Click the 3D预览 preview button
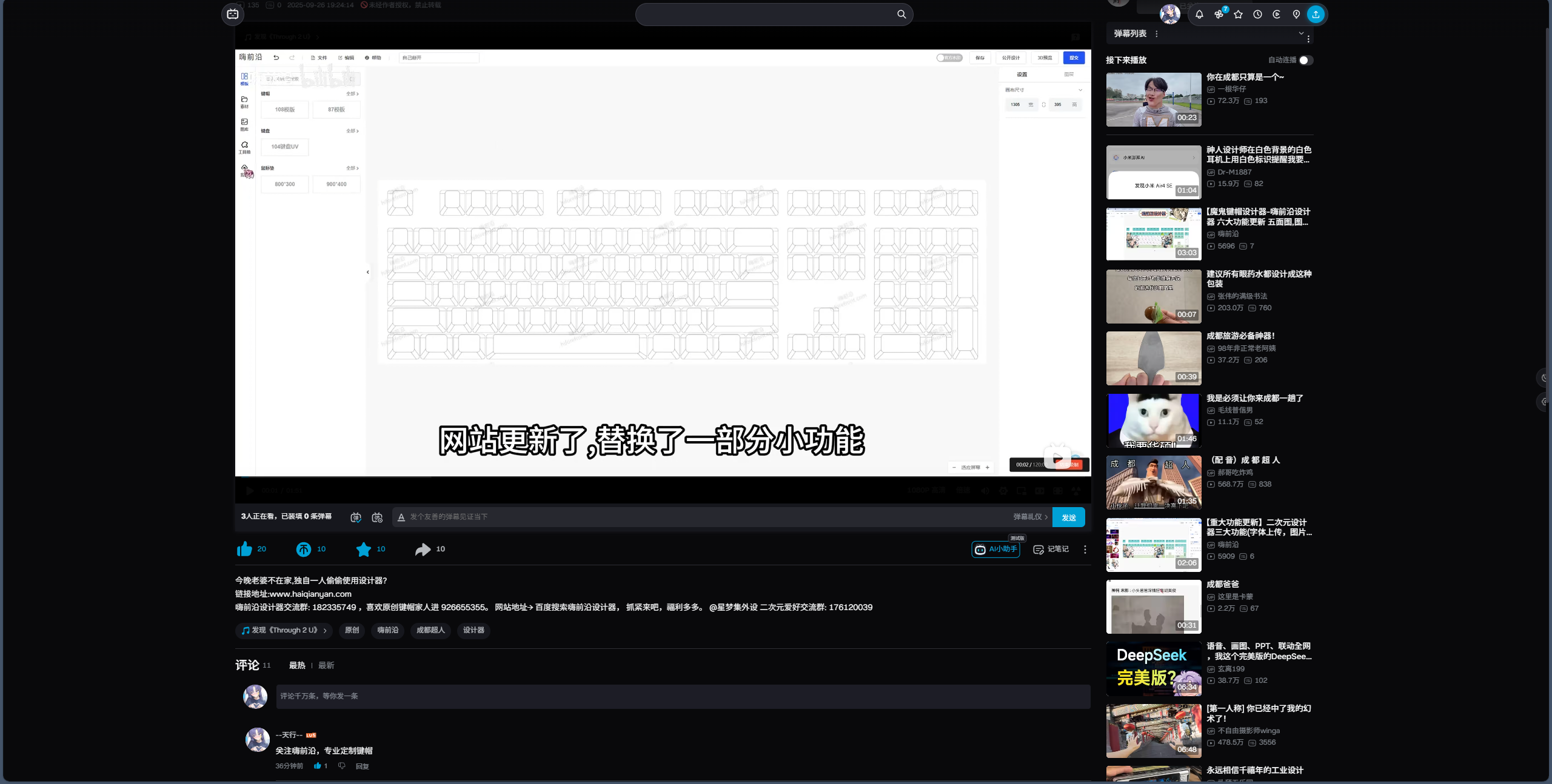Screen dimensions: 1552x784 [1045, 58]
